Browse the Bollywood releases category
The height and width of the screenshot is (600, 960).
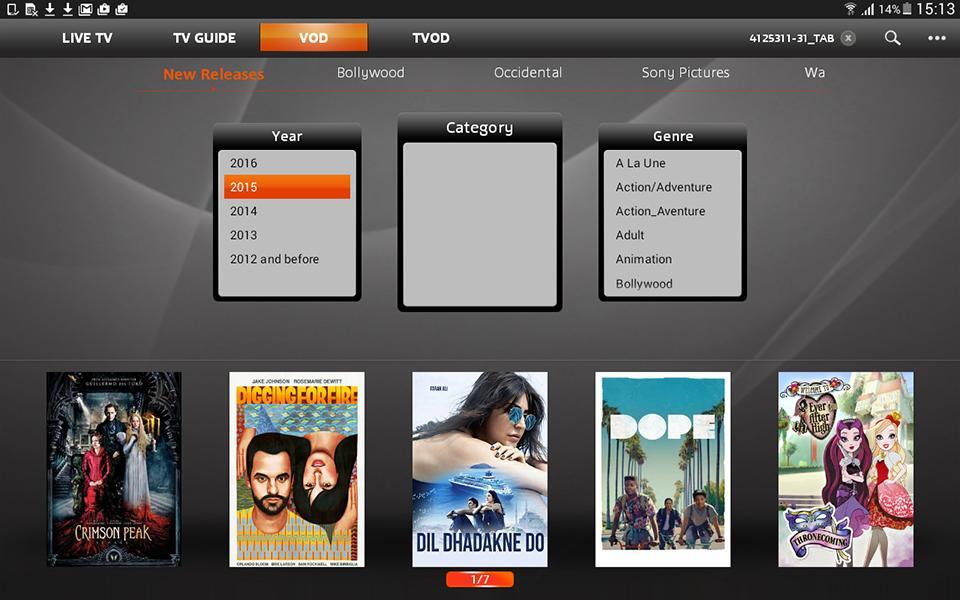pos(370,72)
